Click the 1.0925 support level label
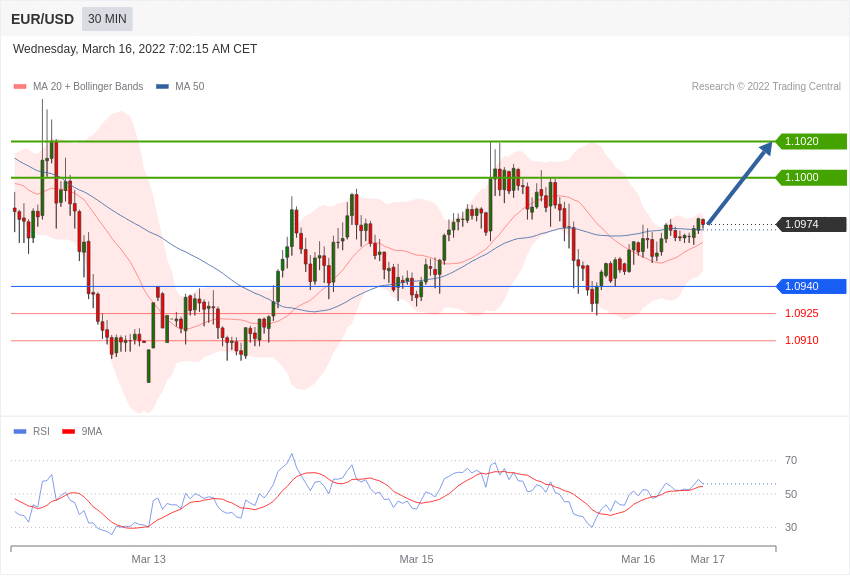This screenshot has height=576, width=850. pyautogui.click(x=802, y=313)
